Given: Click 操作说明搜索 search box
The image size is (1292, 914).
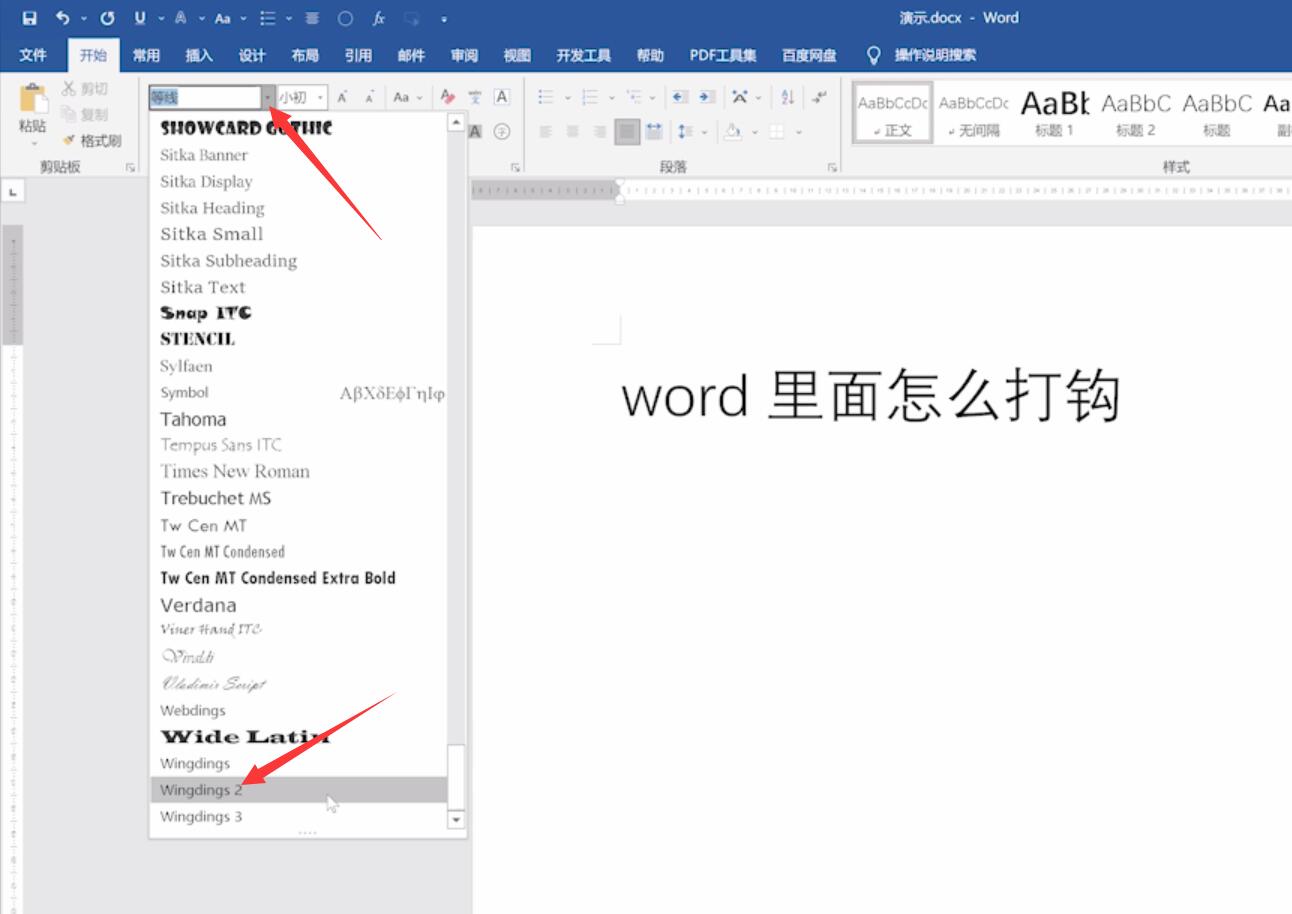Looking at the screenshot, I should (x=935, y=55).
